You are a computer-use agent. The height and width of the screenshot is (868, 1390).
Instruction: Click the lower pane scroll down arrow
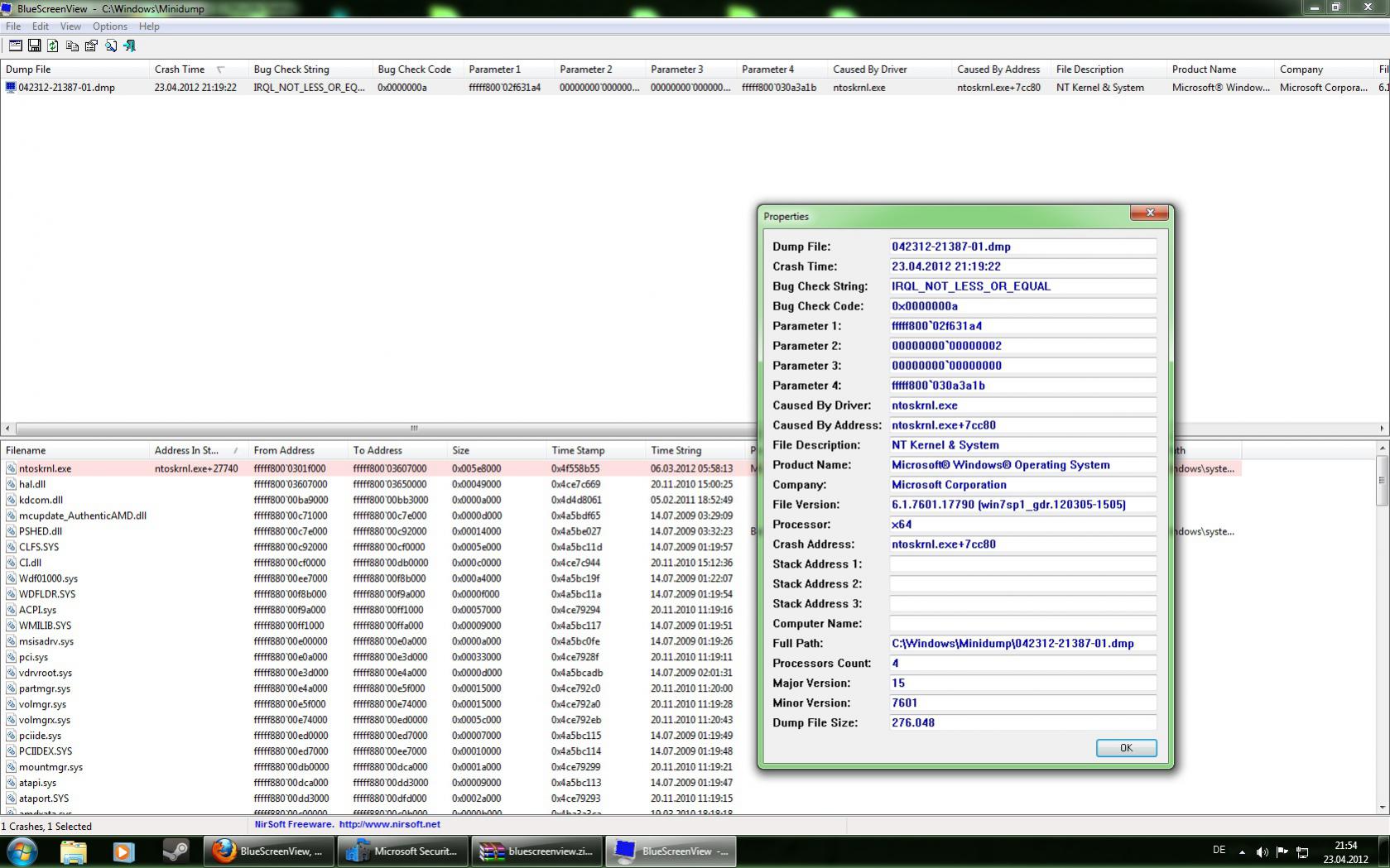pos(1382,807)
